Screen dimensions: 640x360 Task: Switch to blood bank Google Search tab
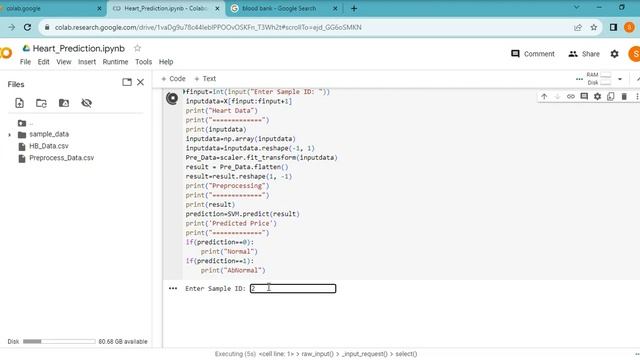pos(280,8)
